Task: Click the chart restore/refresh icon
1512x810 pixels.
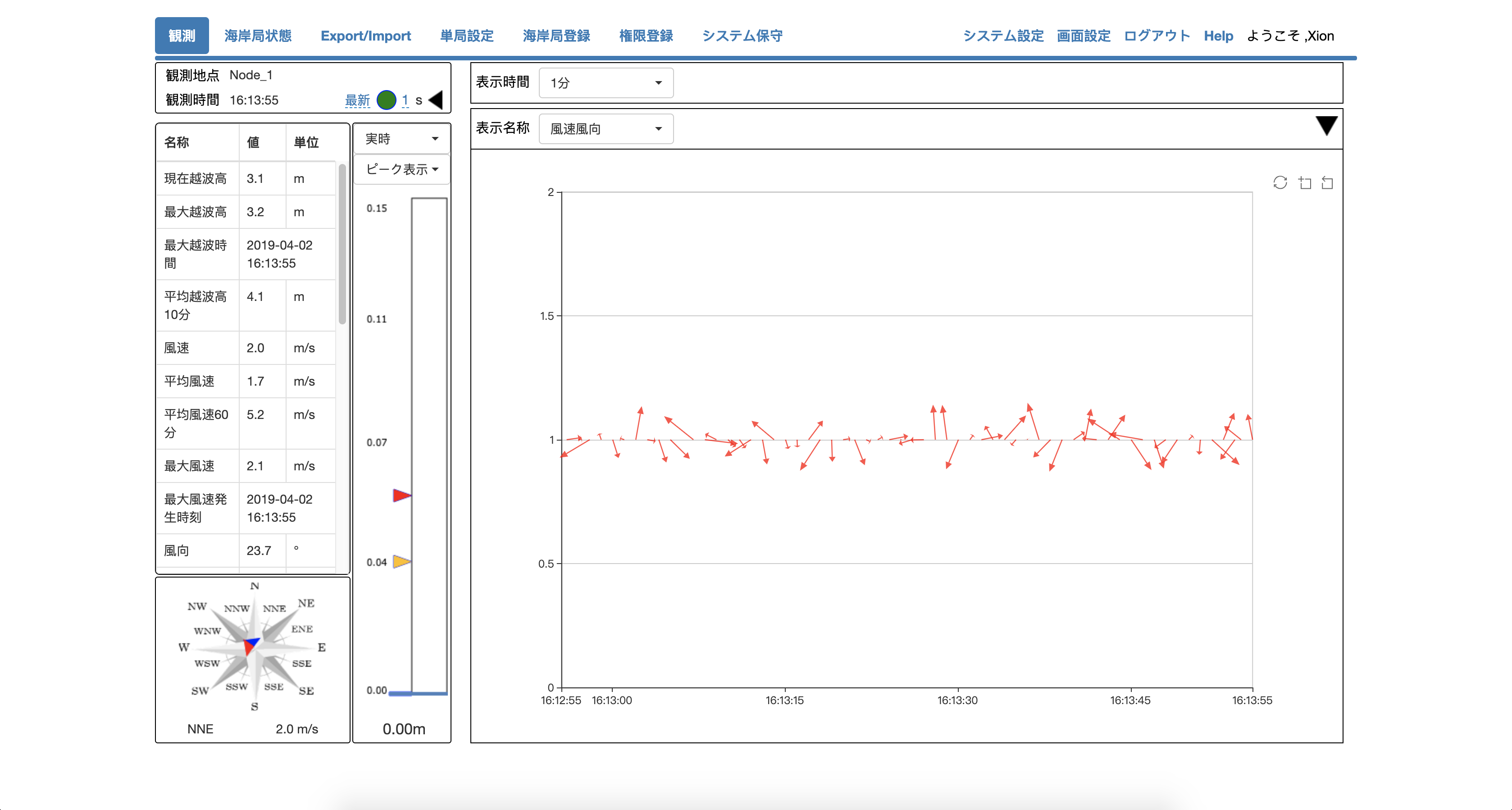Action: click(1280, 182)
